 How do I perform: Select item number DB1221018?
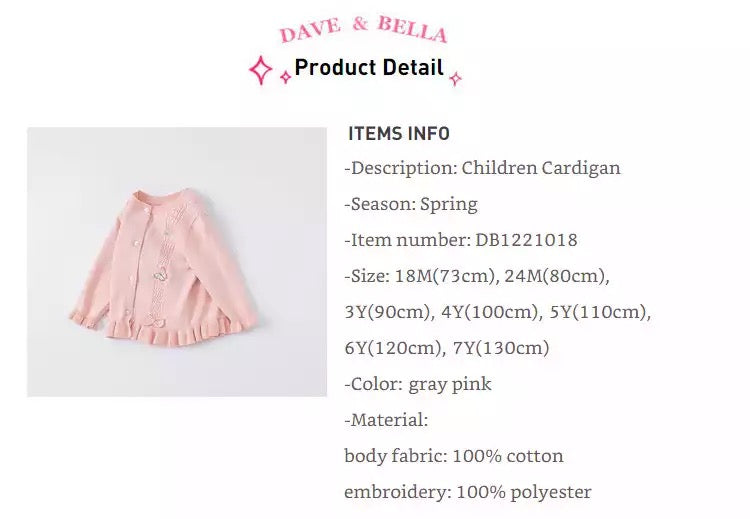pos(526,240)
